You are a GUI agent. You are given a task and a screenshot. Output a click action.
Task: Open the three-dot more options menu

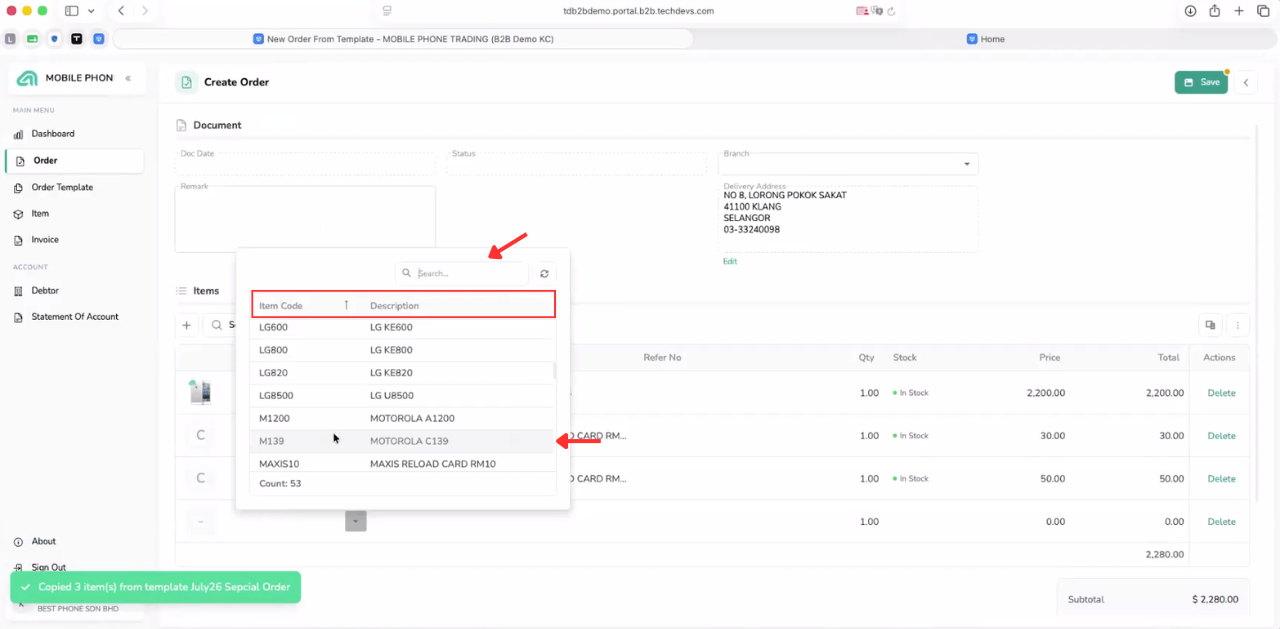tap(1238, 325)
